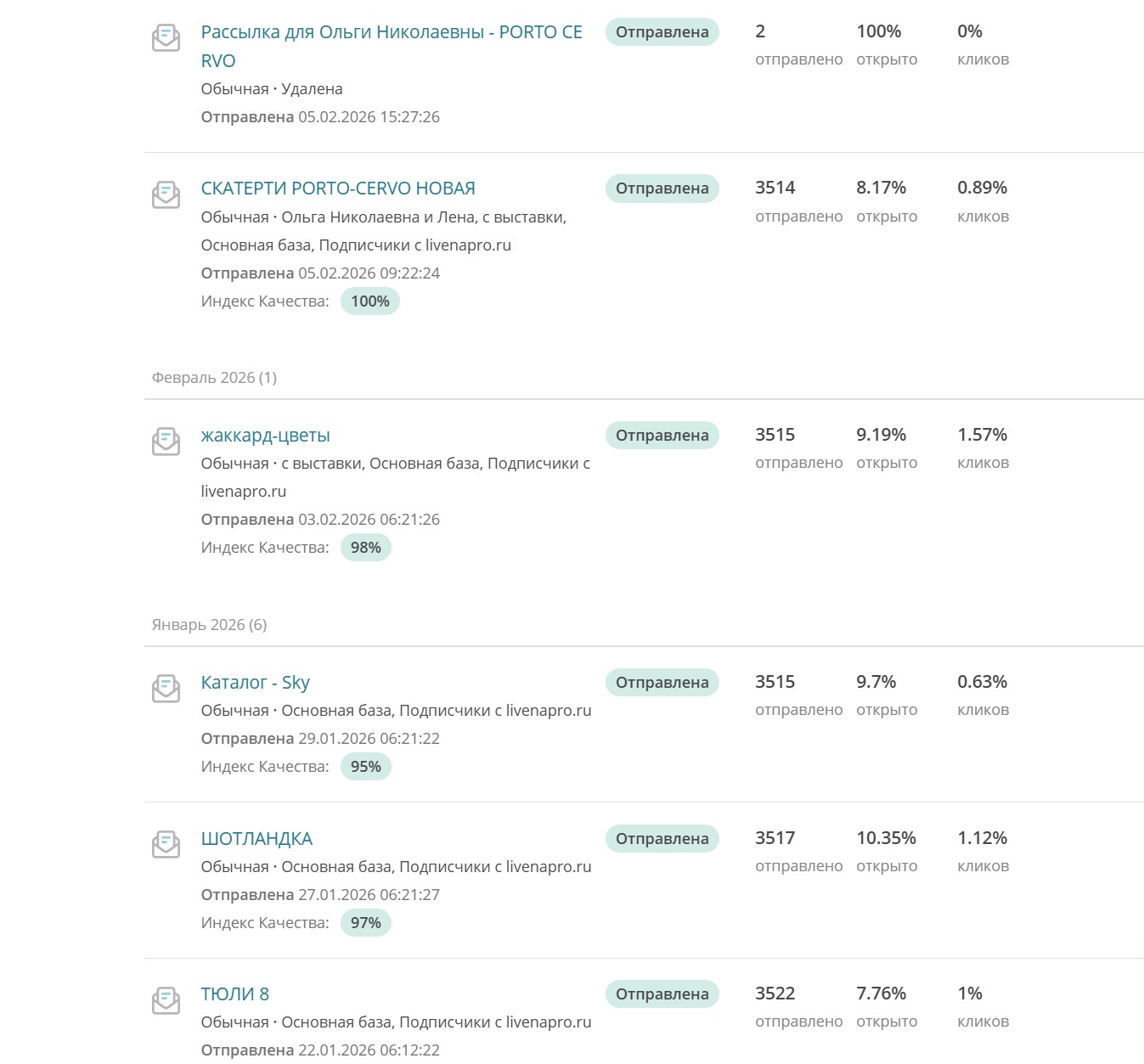This screenshot has height=1064, width=1144.
Task: Click envelope icon next to Каталог - Sky
Action: click(166, 689)
